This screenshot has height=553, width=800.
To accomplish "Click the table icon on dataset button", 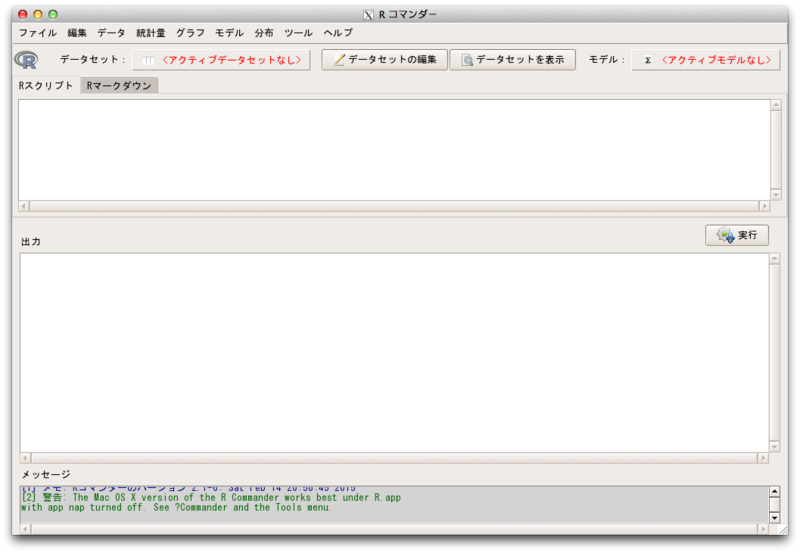I will point(148,61).
